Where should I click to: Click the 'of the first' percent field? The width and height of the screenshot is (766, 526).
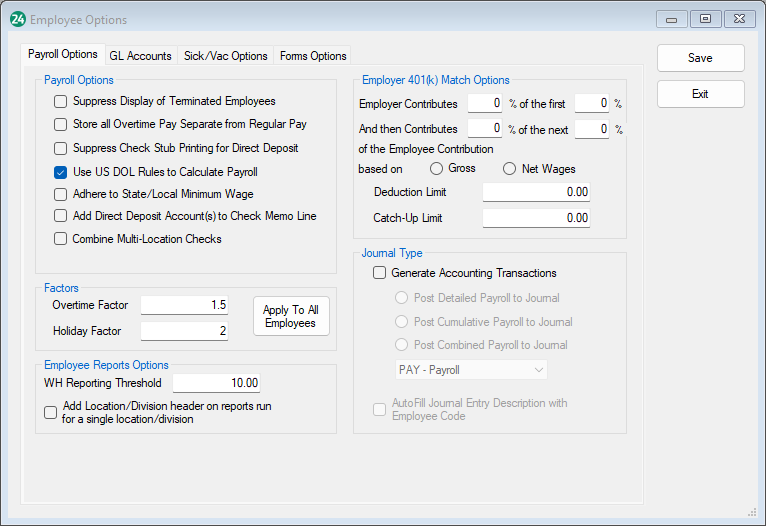pyautogui.click(x=592, y=104)
